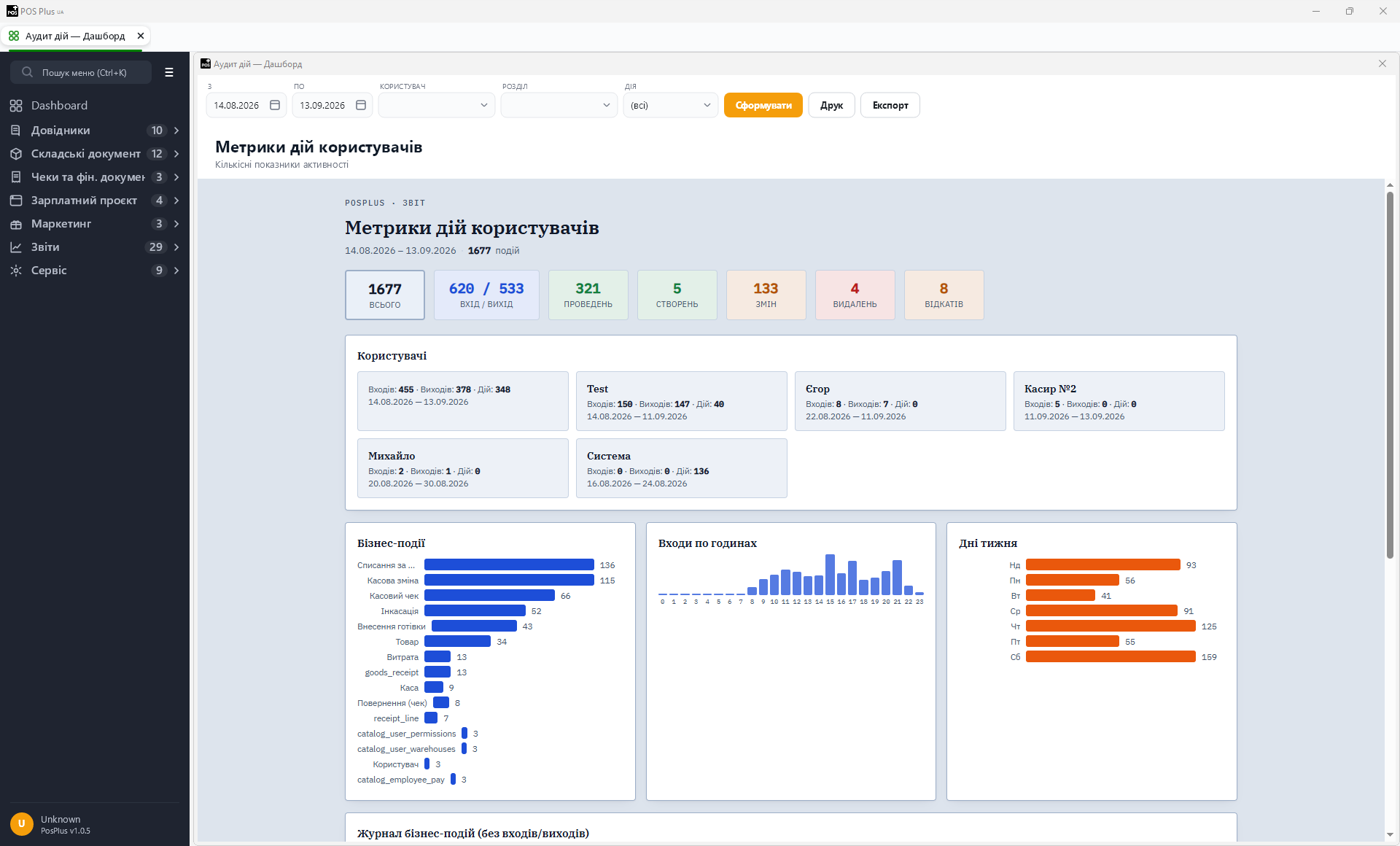1400x846 pixels.
Task: Select the 8 Відкатів metric card
Action: tap(944, 295)
